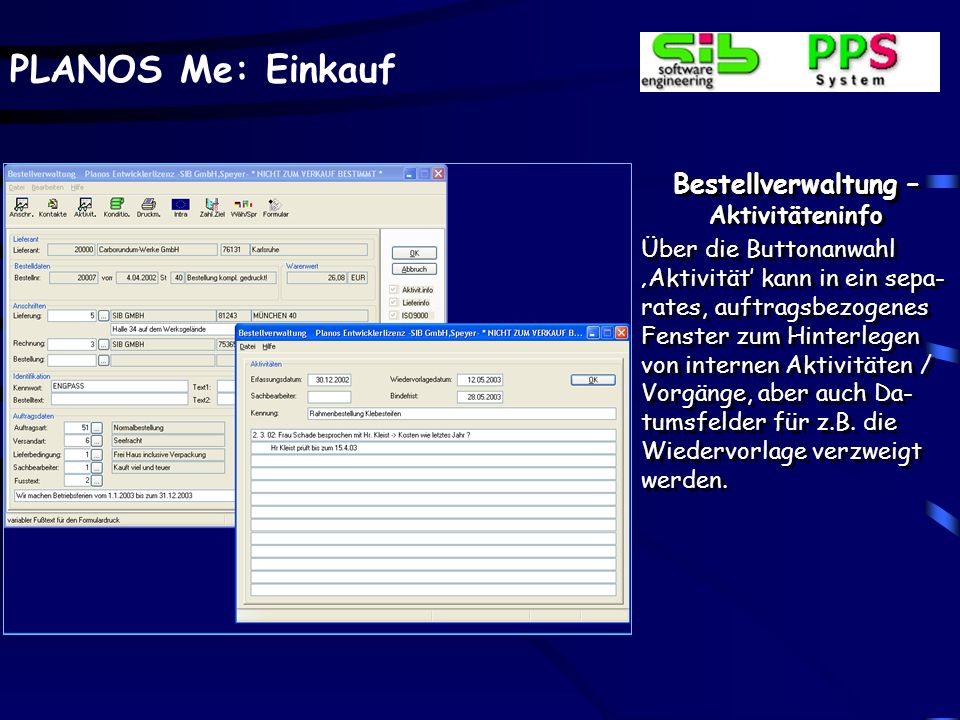Open lookup button next to Lieferbedingung field
960x720 pixels.
click(97, 455)
